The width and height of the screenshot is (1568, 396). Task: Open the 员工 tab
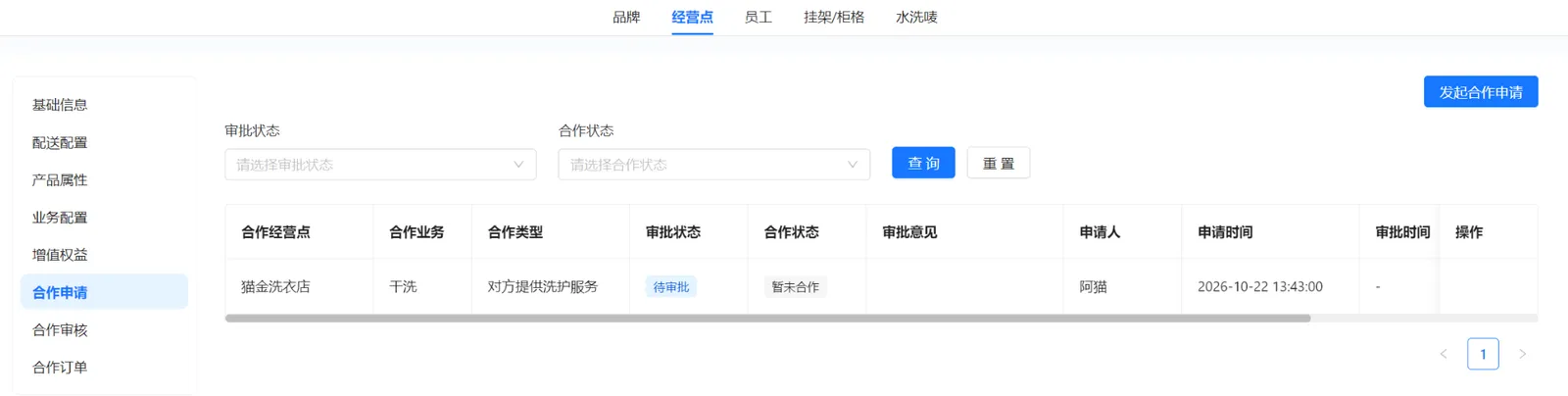point(758,17)
